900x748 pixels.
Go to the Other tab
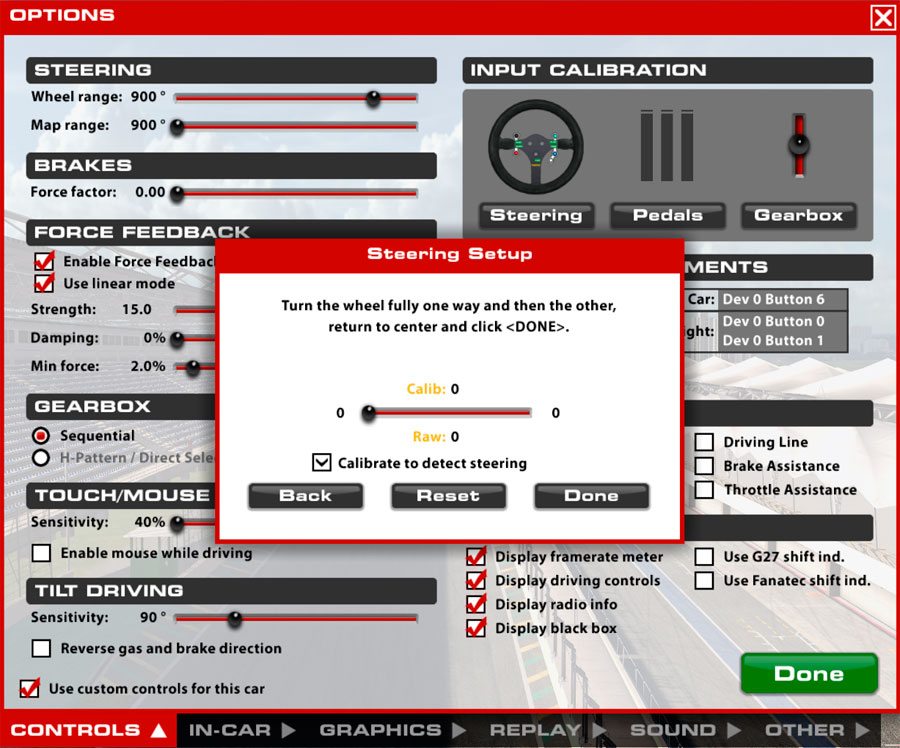pos(815,730)
